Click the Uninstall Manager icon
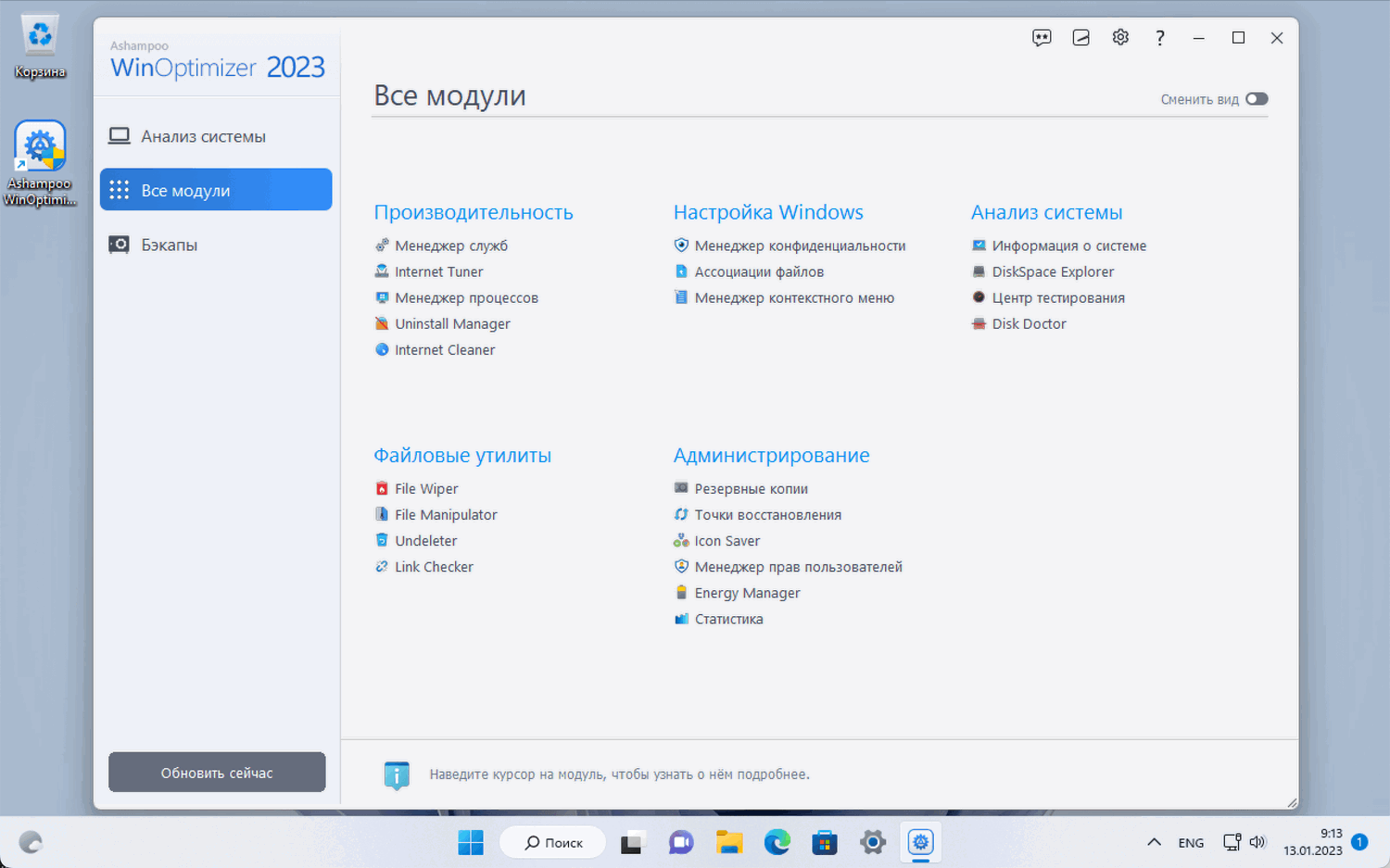 [x=382, y=323]
